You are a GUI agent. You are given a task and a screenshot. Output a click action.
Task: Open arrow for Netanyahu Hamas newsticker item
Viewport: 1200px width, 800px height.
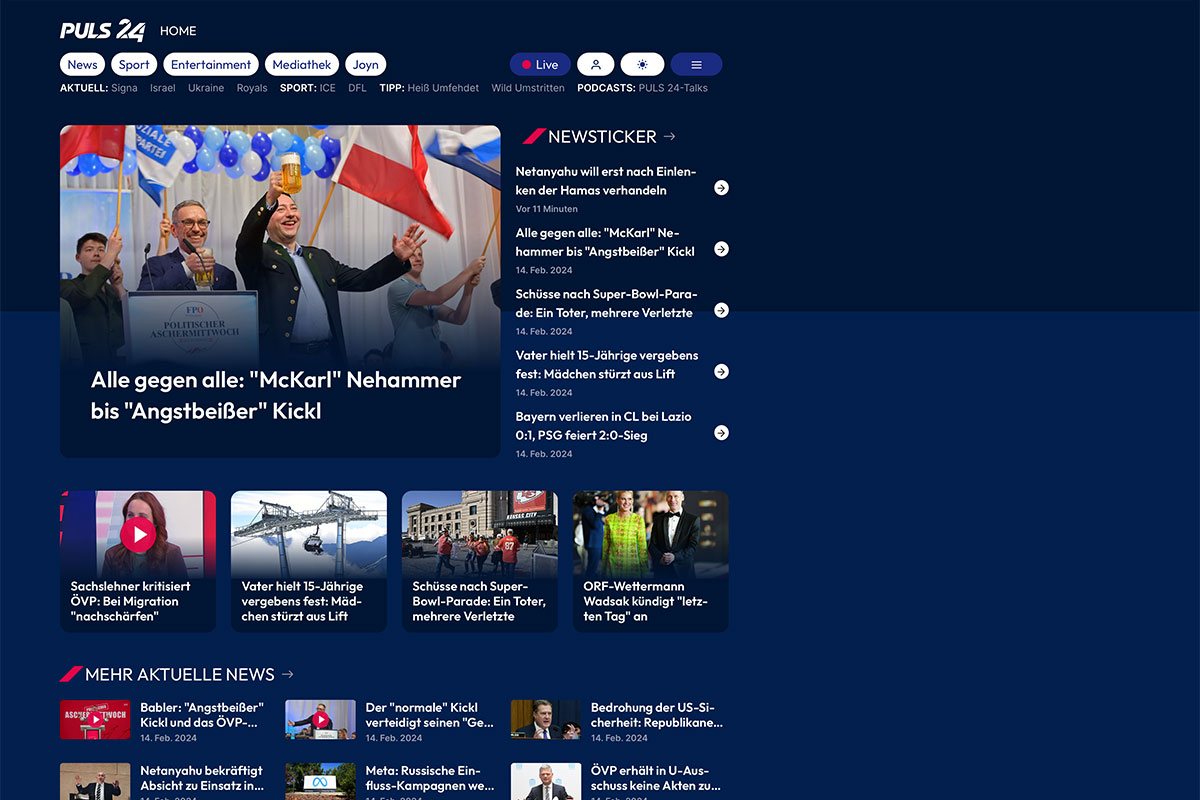pyautogui.click(x=721, y=188)
